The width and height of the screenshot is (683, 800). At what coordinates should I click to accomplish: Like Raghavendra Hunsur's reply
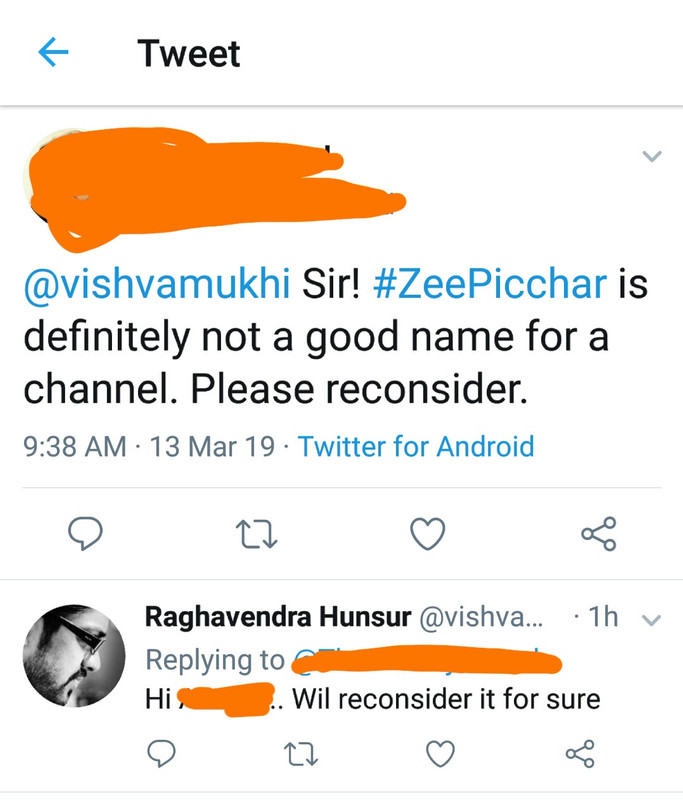pos(440,754)
